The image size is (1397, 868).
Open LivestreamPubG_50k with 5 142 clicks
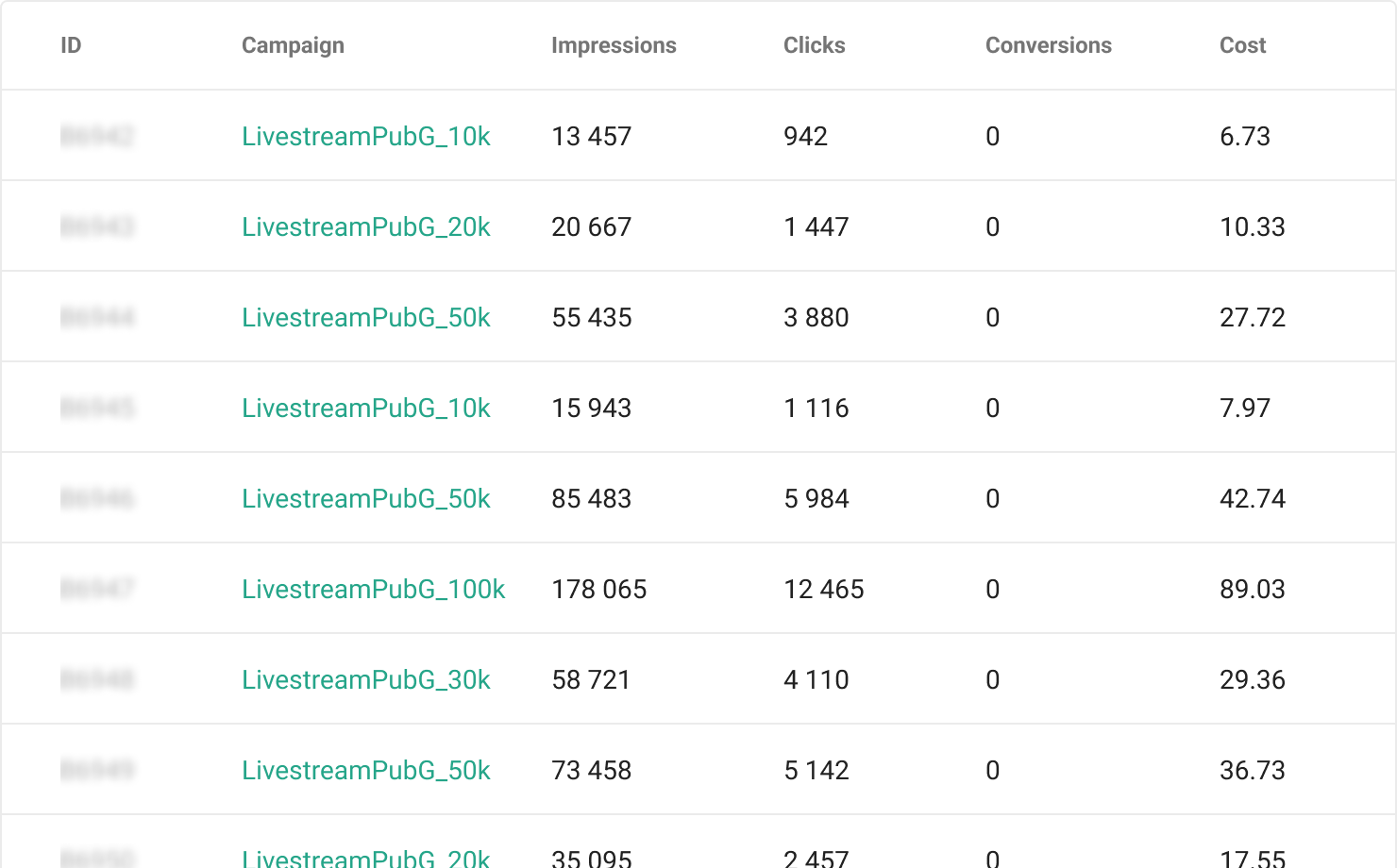click(x=366, y=770)
